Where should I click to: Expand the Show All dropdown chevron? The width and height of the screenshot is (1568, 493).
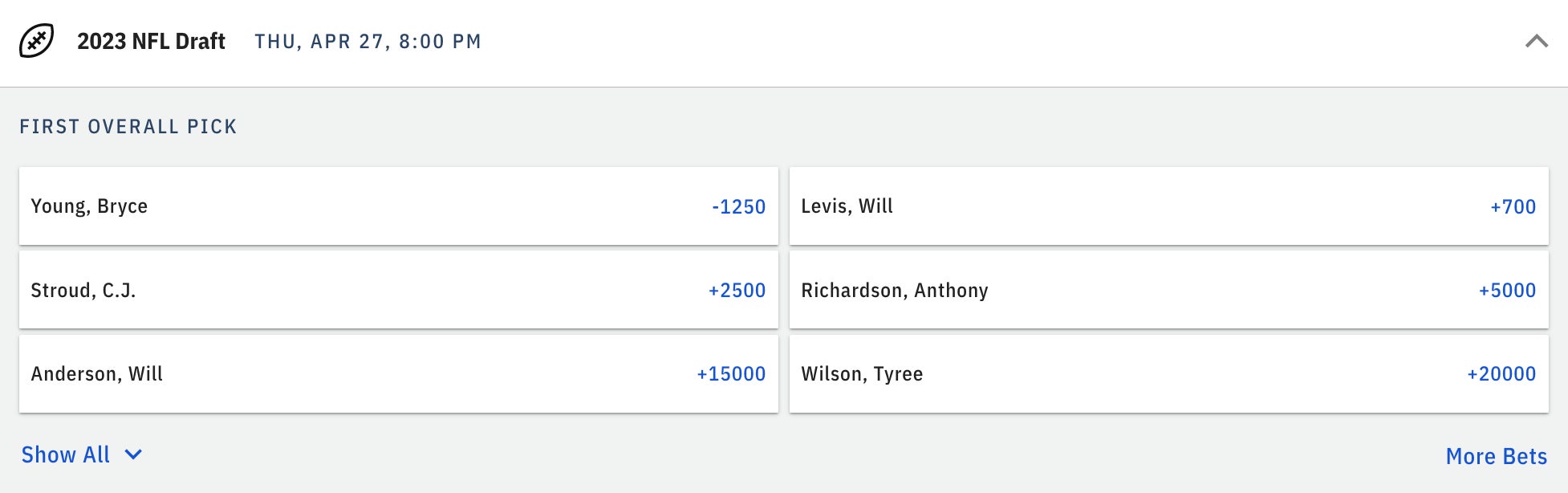click(134, 454)
